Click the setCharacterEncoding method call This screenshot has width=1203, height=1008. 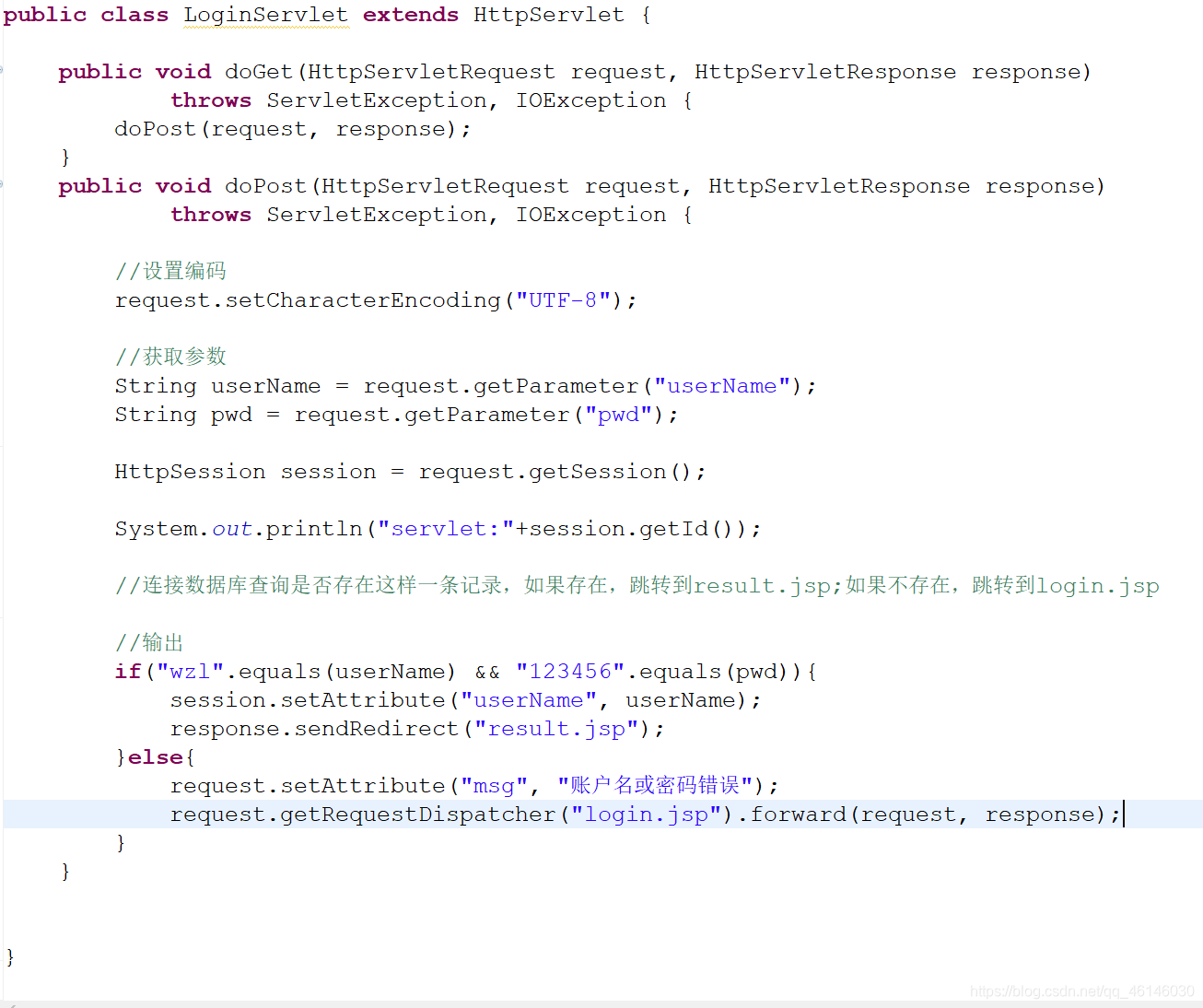click(x=363, y=300)
